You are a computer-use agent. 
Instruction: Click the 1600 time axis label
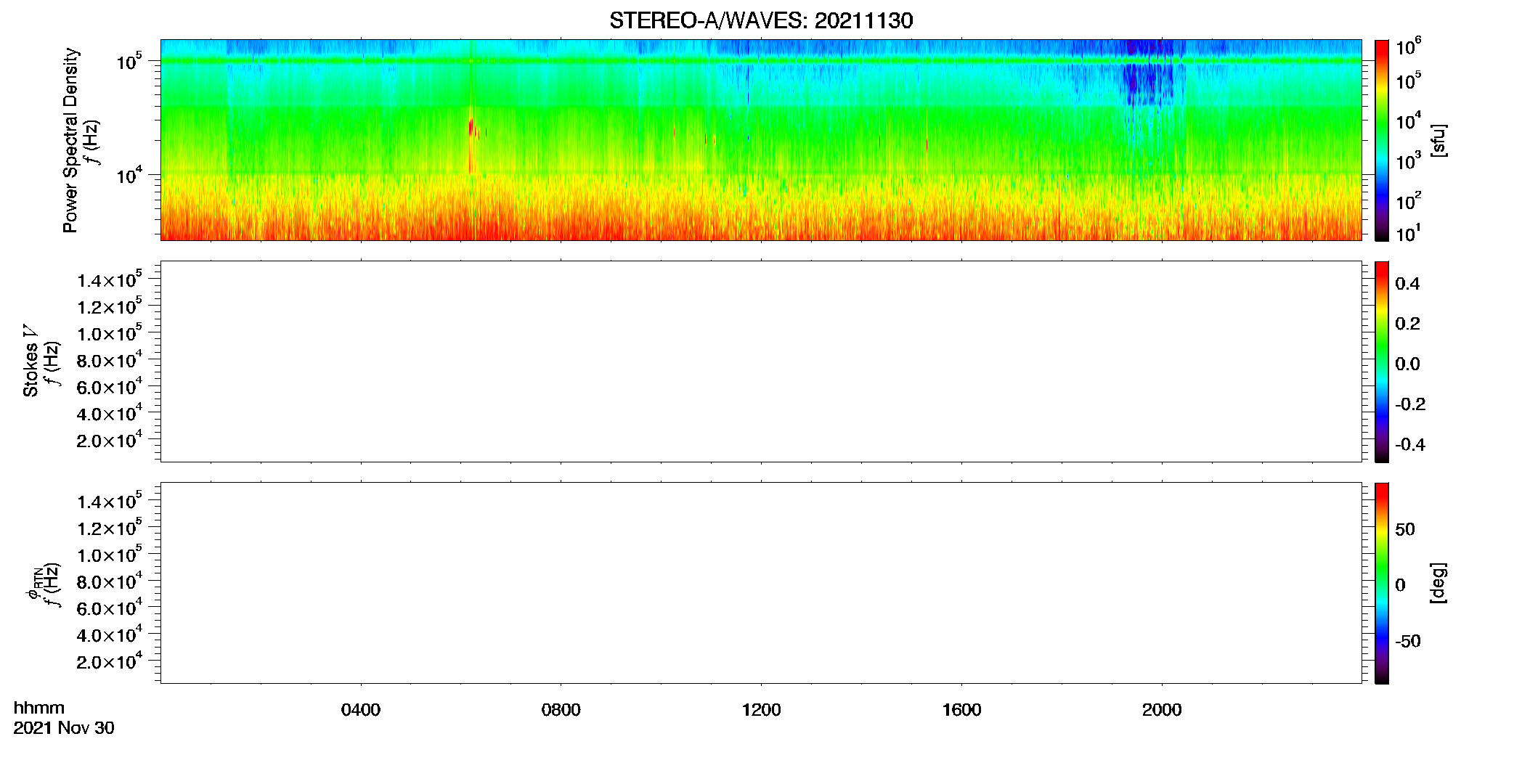pyautogui.click(x=962, y=710)
